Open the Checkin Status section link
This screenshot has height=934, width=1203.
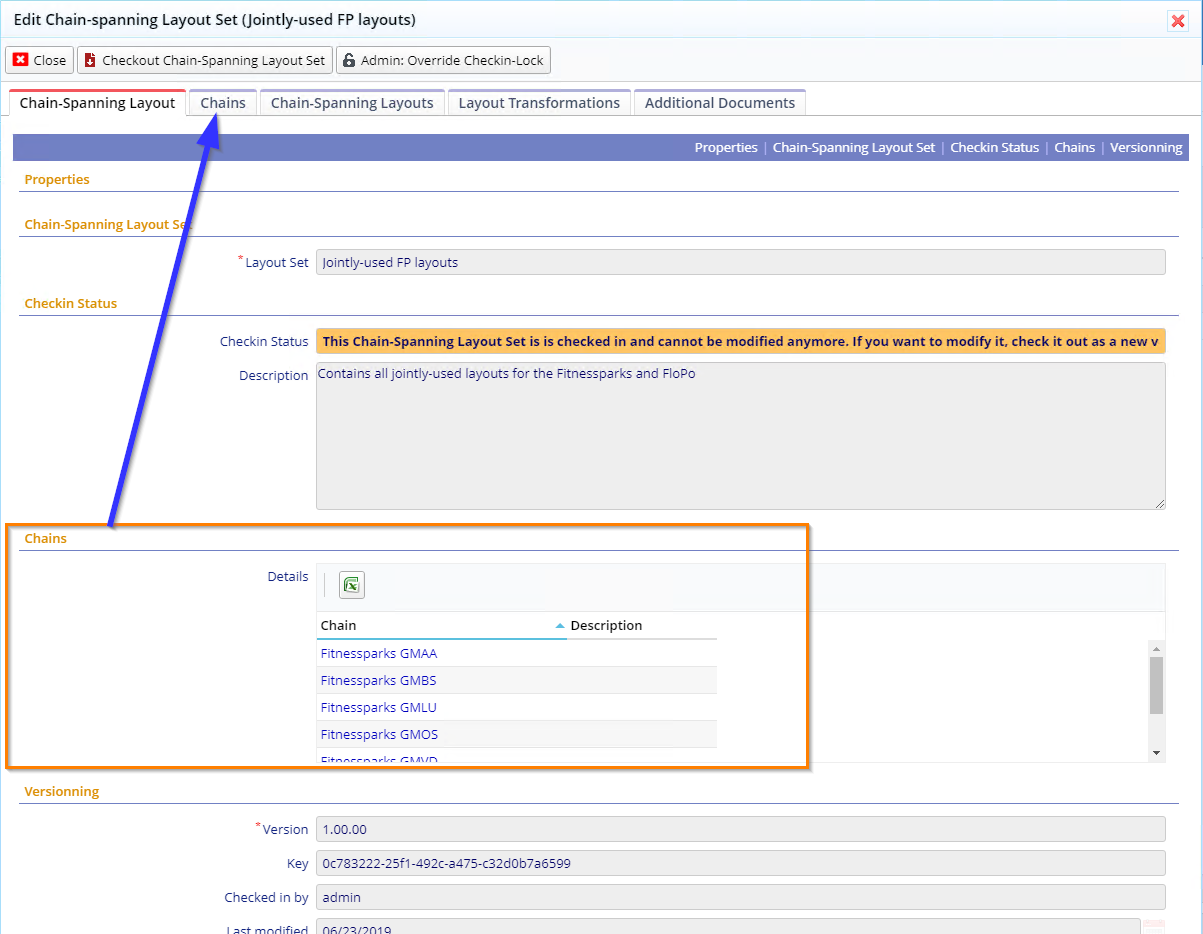pos(994,147)
